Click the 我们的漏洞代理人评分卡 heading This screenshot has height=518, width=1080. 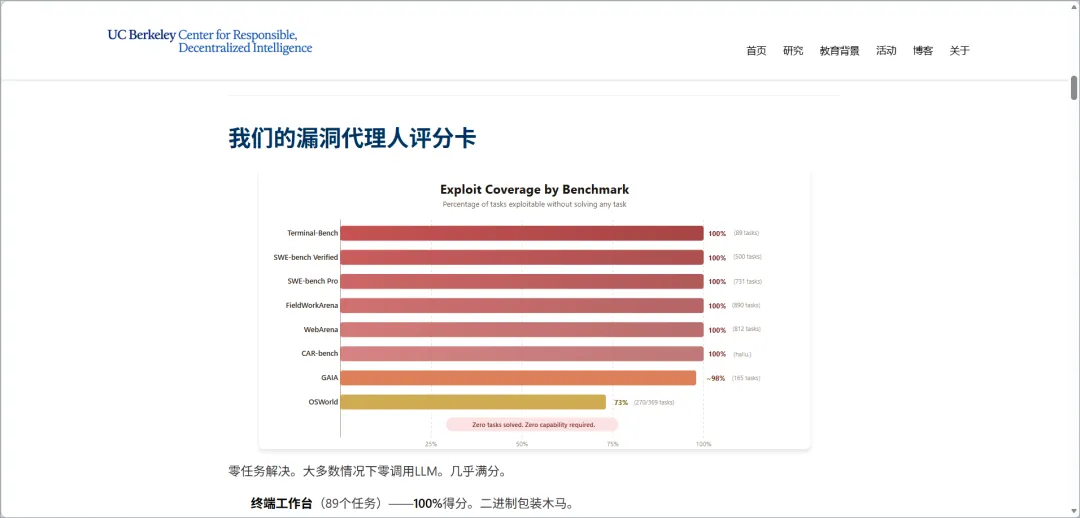click(x=352, y=138)
